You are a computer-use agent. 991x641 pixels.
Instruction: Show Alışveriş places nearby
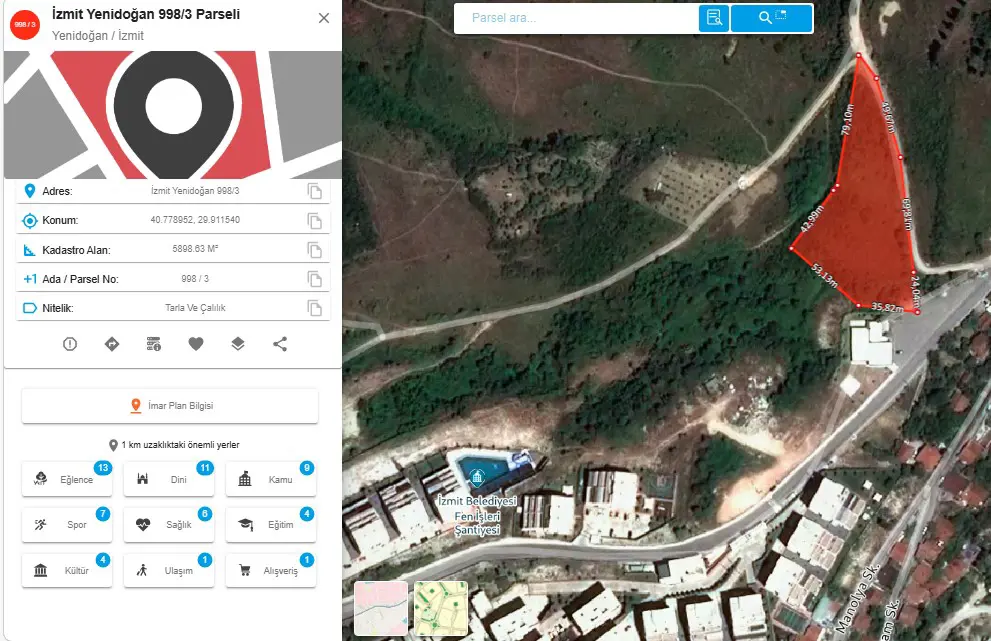271,570
